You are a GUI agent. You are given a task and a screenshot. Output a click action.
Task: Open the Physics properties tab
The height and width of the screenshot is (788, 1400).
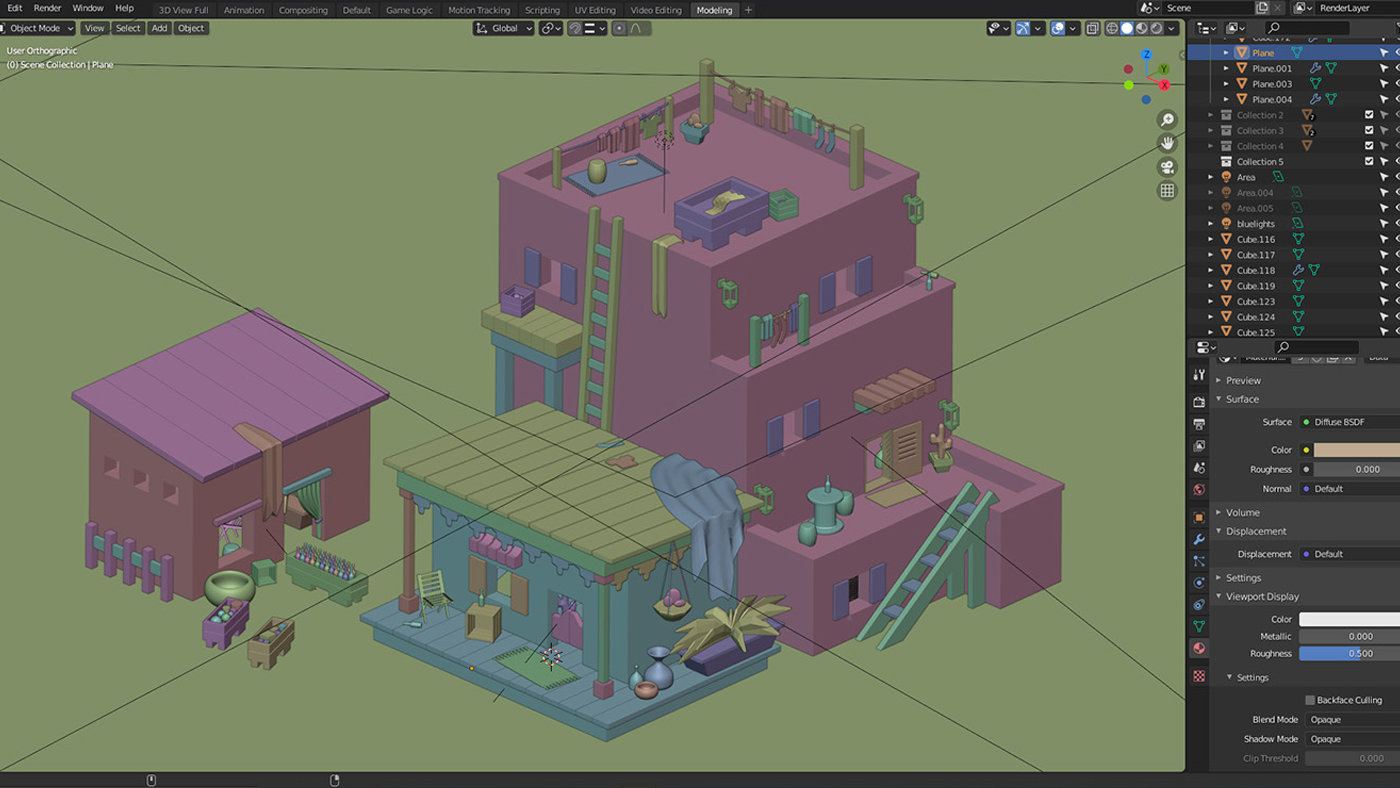tap(1198, 581)
